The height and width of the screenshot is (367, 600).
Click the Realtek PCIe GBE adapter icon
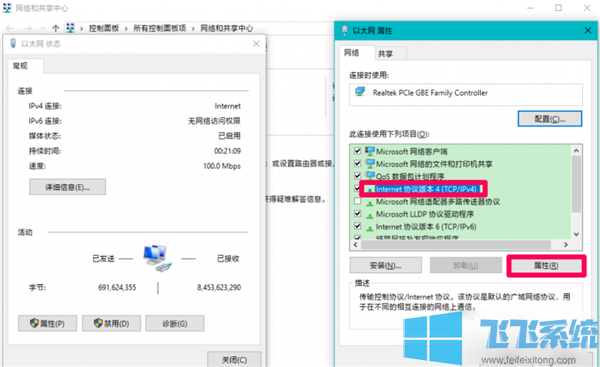tap(360, 92)
